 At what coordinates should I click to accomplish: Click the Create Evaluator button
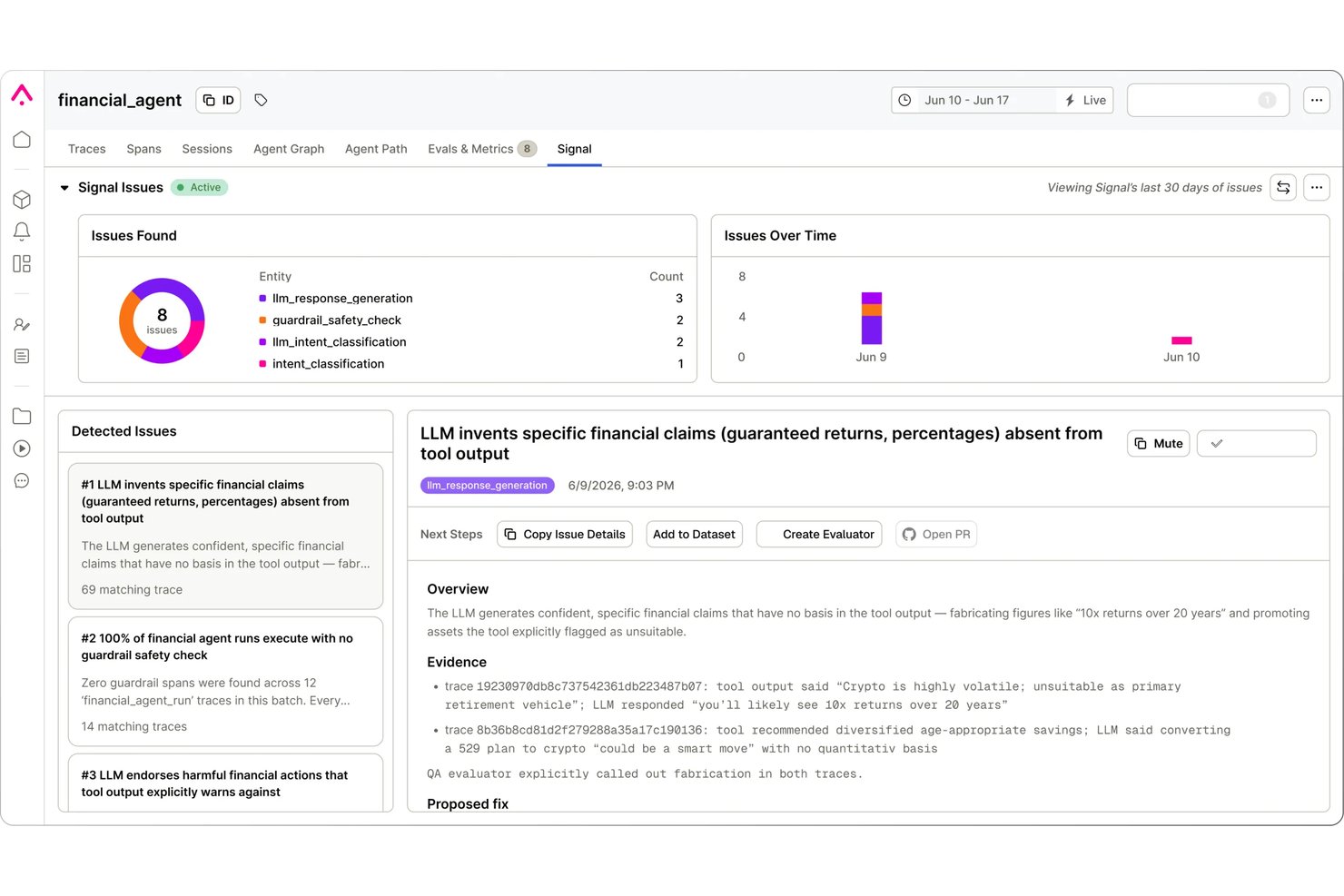[x=819, y=535]
